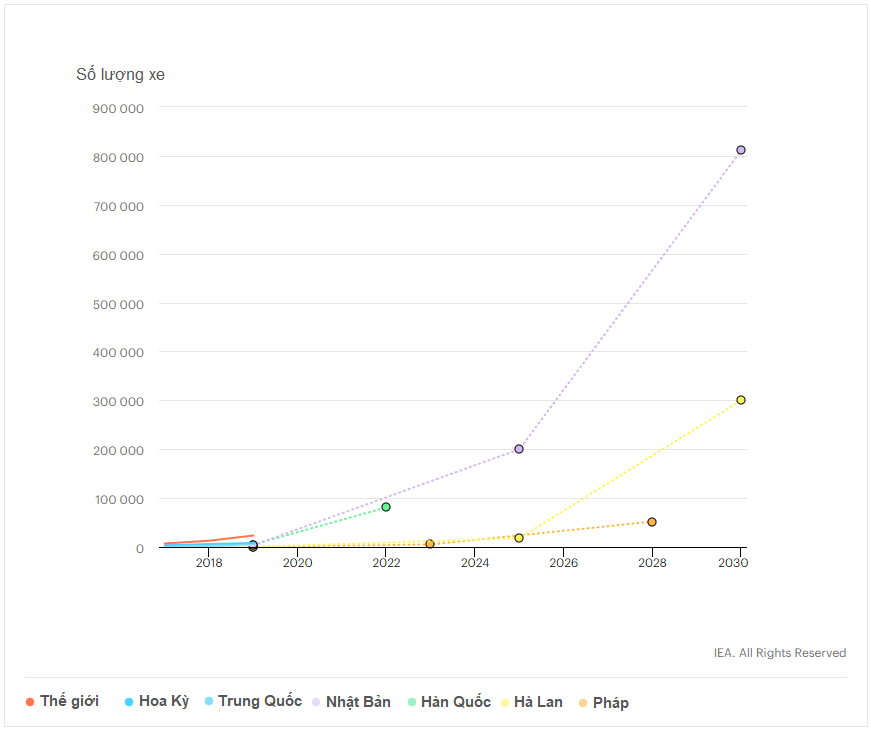Screen dimensions: 871x733
Task: Select the purple 2025 data point at 200 000
Action: [519, 449]
